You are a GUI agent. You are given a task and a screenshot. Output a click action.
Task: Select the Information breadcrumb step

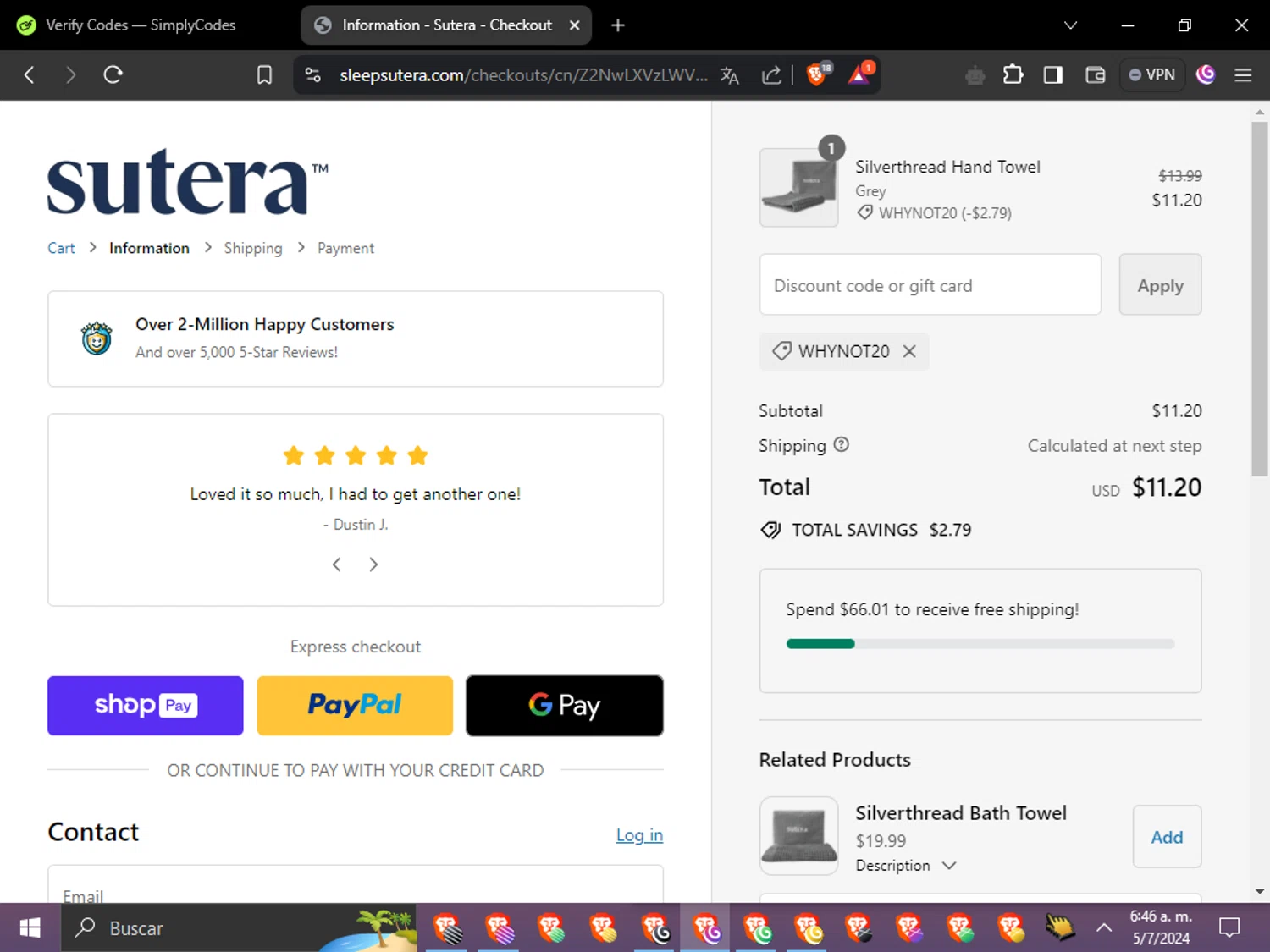pos(149,248)
